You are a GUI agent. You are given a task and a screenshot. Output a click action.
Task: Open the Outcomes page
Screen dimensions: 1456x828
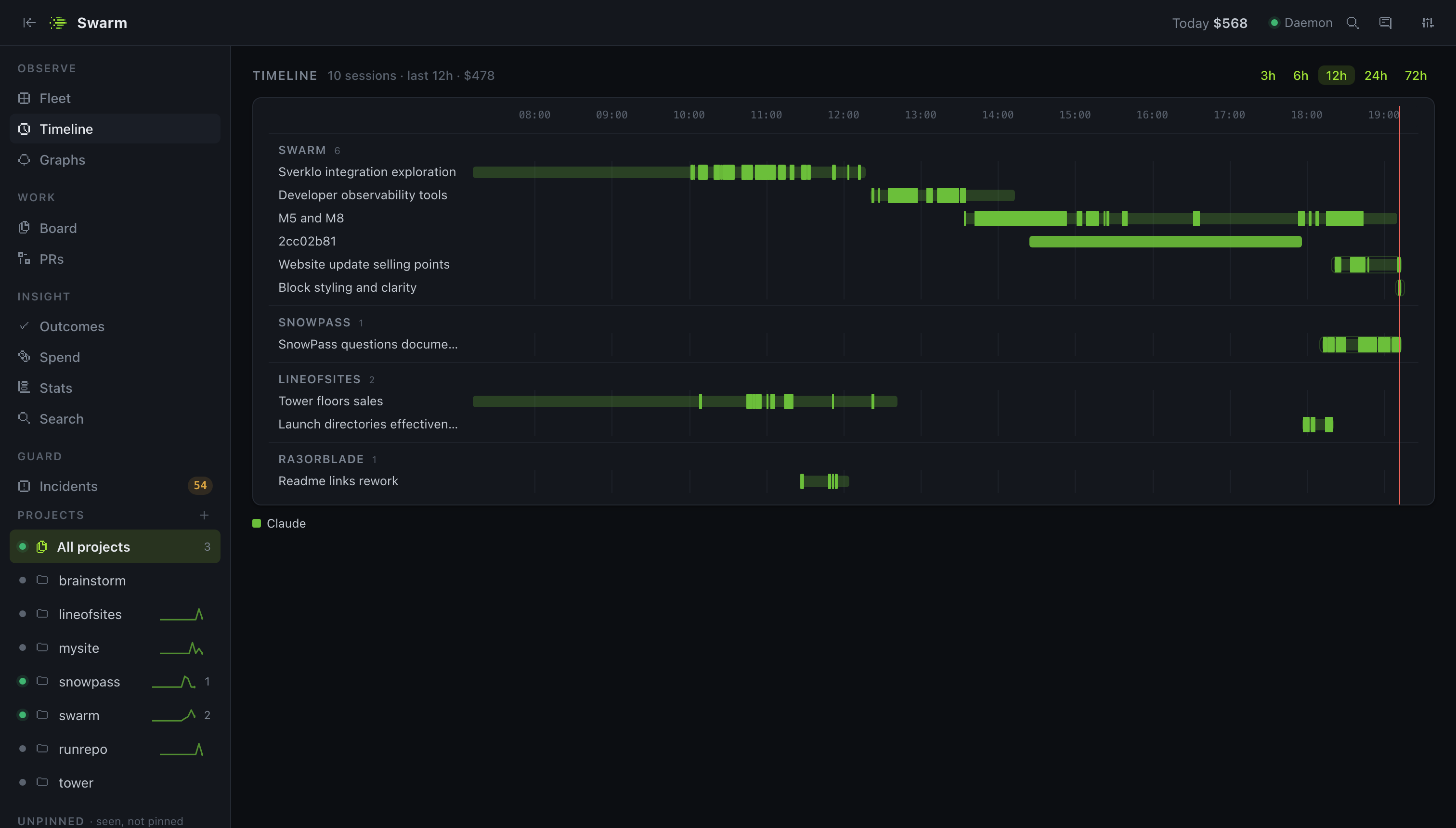pos(115,326)
